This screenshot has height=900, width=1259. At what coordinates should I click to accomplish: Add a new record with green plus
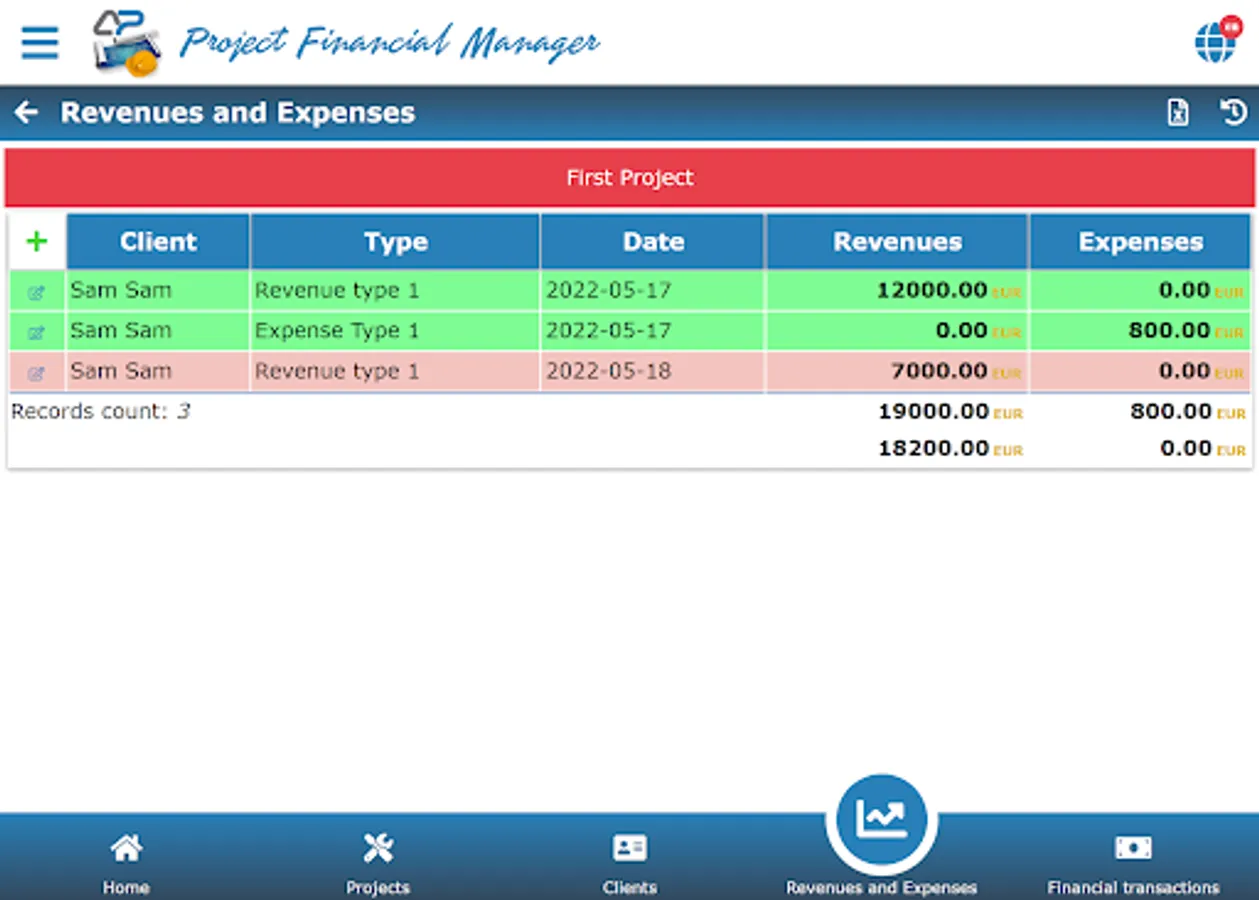click(37, 241)
